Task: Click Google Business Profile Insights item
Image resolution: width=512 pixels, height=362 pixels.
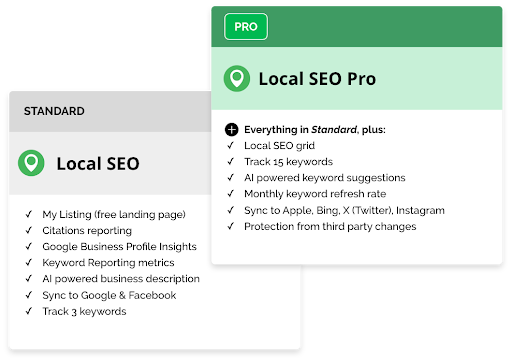Action: [119, 247]
